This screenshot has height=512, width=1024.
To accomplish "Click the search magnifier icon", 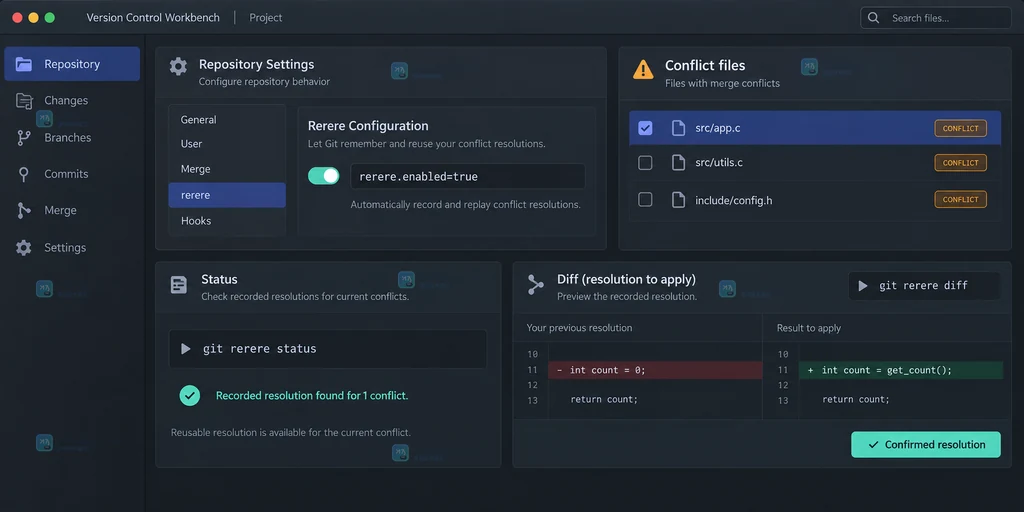I will click(873, 18).
